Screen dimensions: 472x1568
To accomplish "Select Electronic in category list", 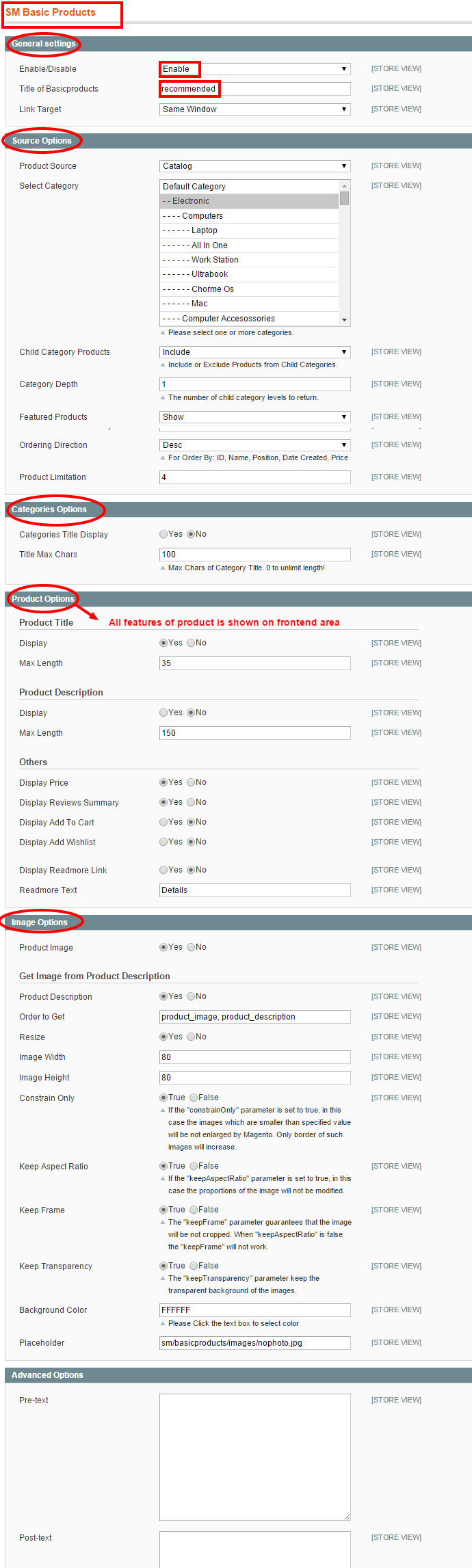I will 249,201.
